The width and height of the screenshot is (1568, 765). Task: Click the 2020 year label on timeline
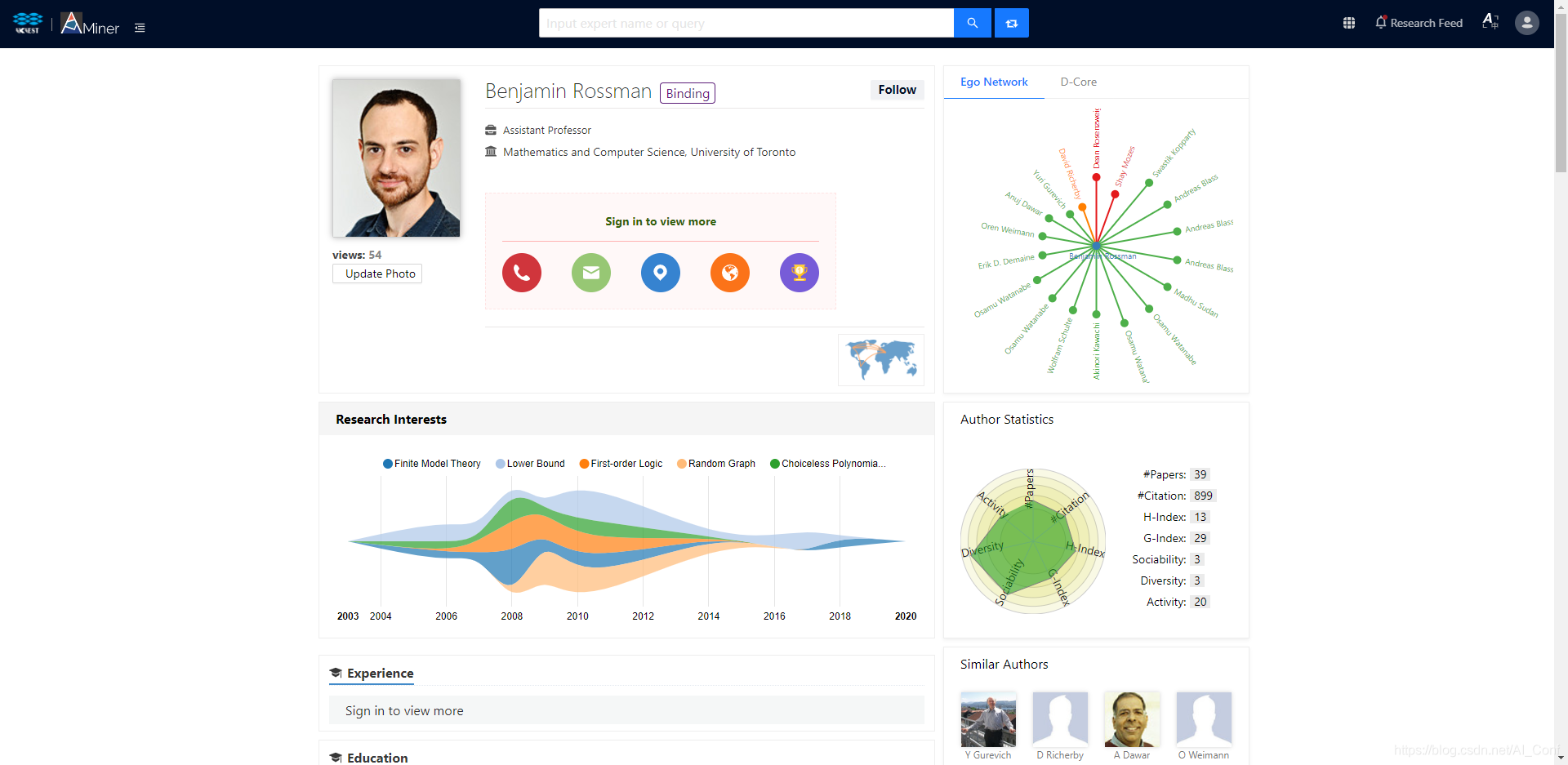coord(906,616)
